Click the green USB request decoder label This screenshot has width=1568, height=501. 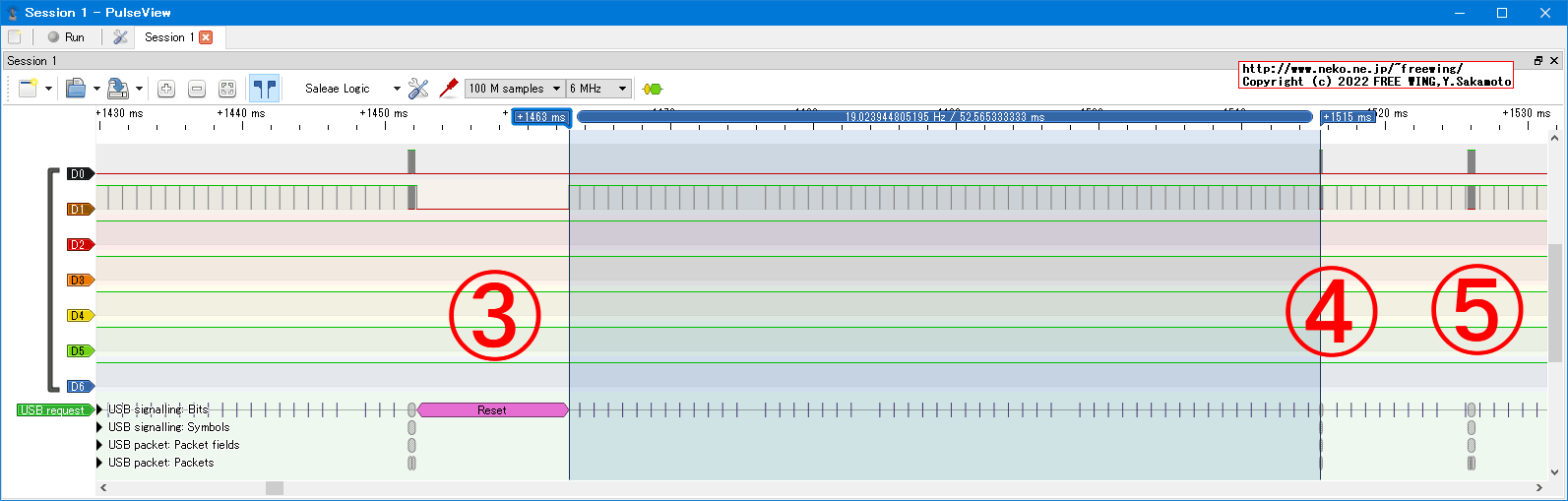(53, 410)
